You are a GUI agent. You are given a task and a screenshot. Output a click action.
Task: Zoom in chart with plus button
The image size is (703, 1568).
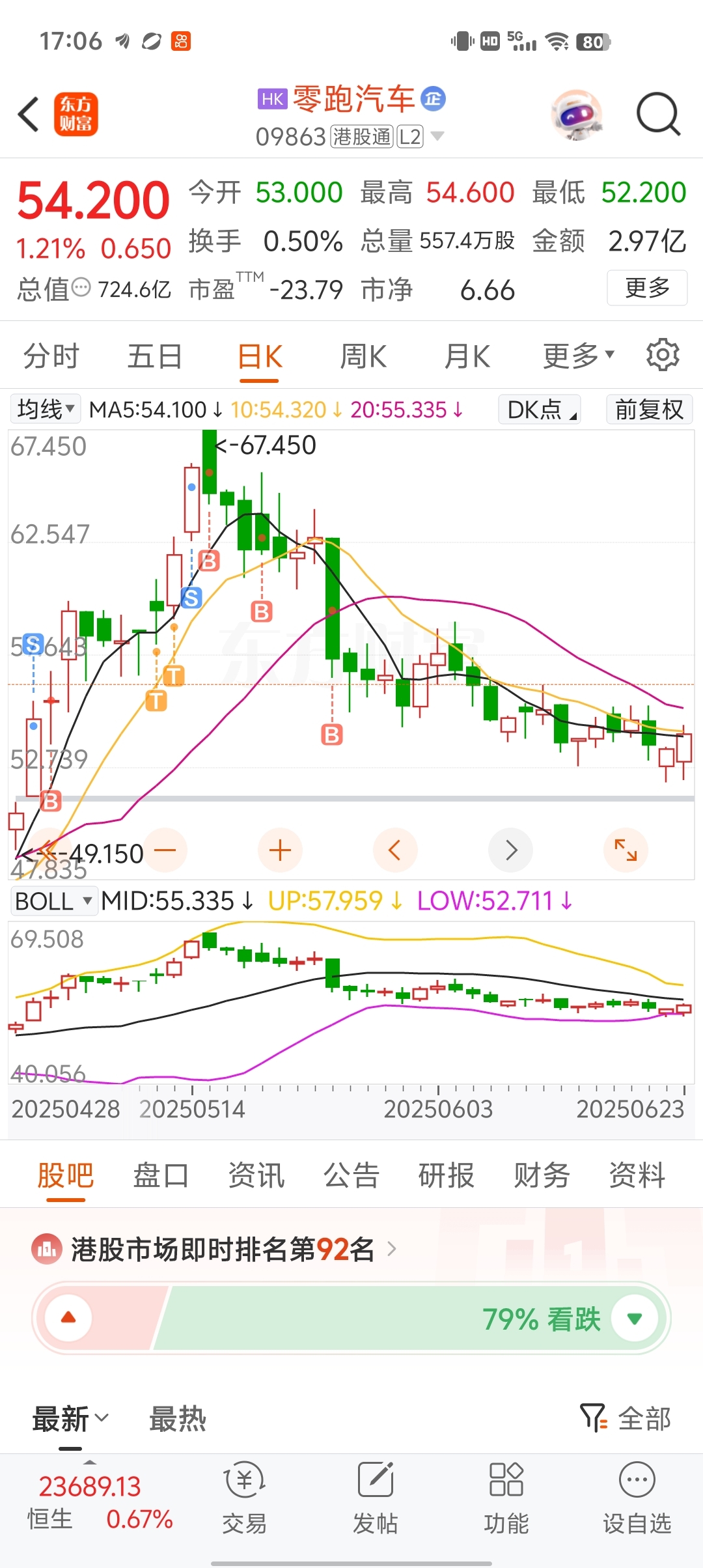[x=280, y=850]
